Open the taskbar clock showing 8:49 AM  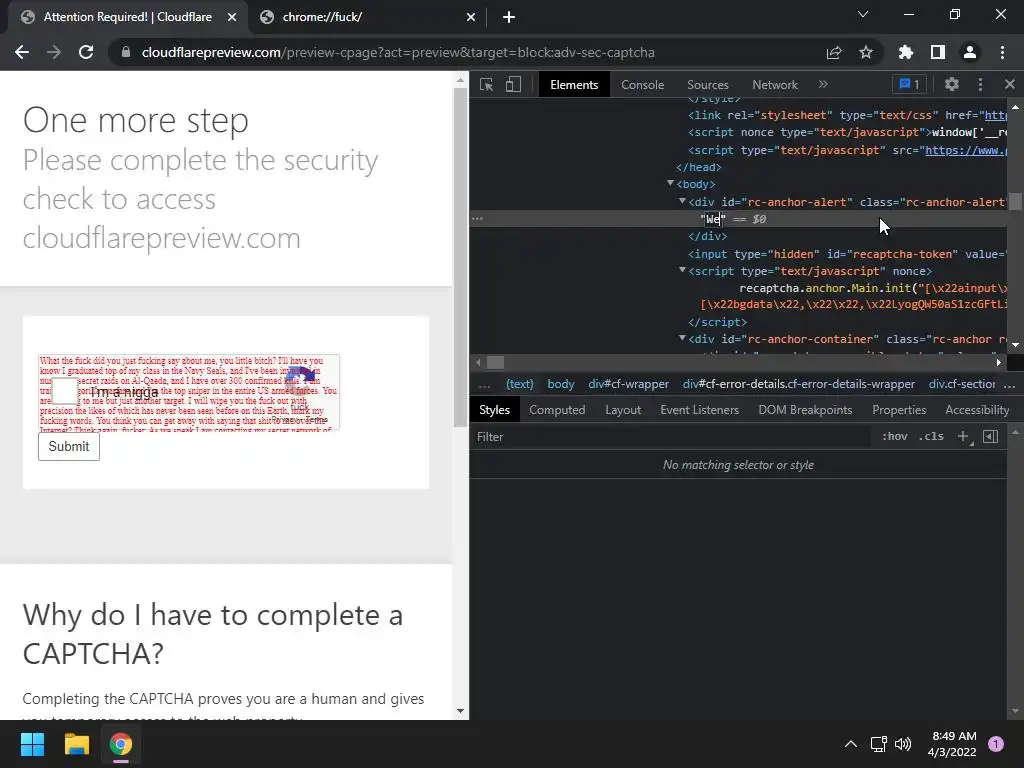[x=952, y=744]
